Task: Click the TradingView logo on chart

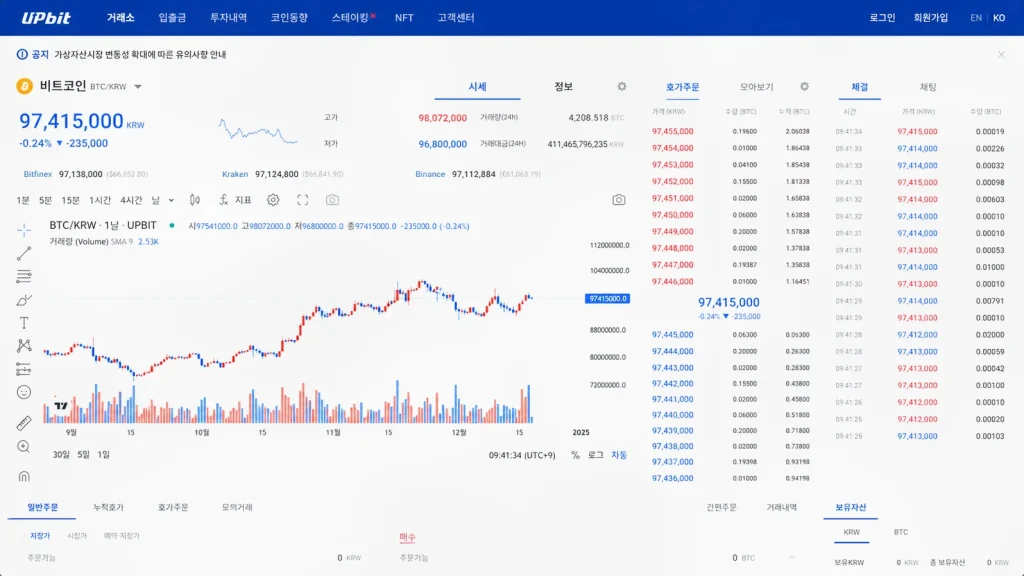Action: coord(61,406)
